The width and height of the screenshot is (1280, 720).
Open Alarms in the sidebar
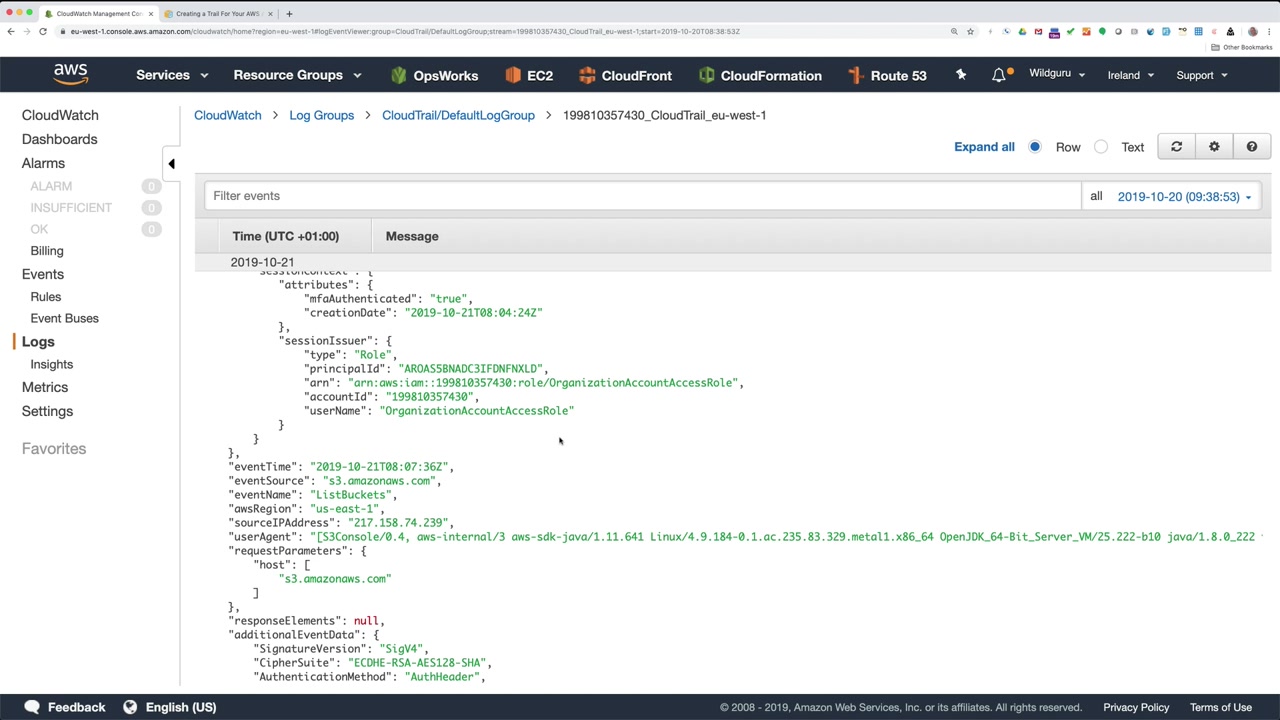pos(43,163)
